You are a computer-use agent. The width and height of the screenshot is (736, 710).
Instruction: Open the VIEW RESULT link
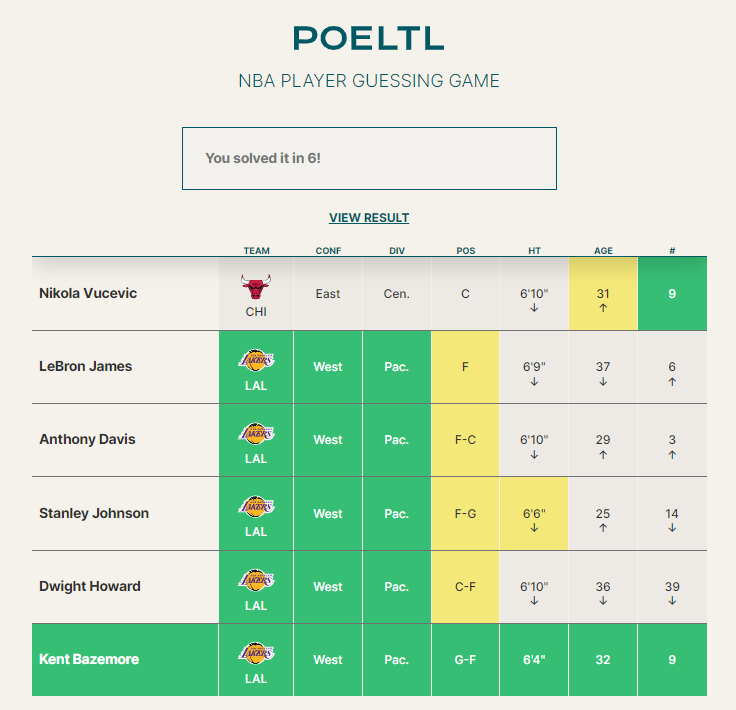point(369,218)
